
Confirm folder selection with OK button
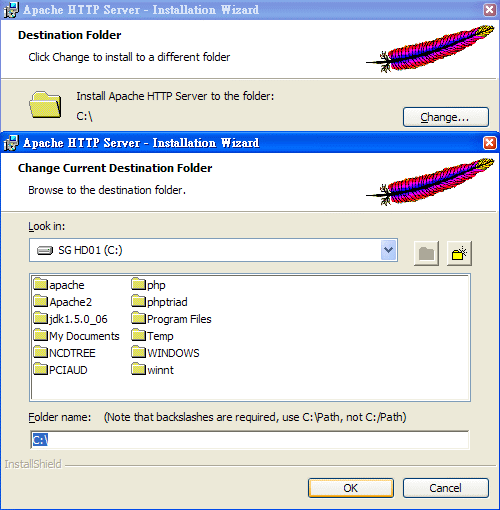tap(351, 488)
